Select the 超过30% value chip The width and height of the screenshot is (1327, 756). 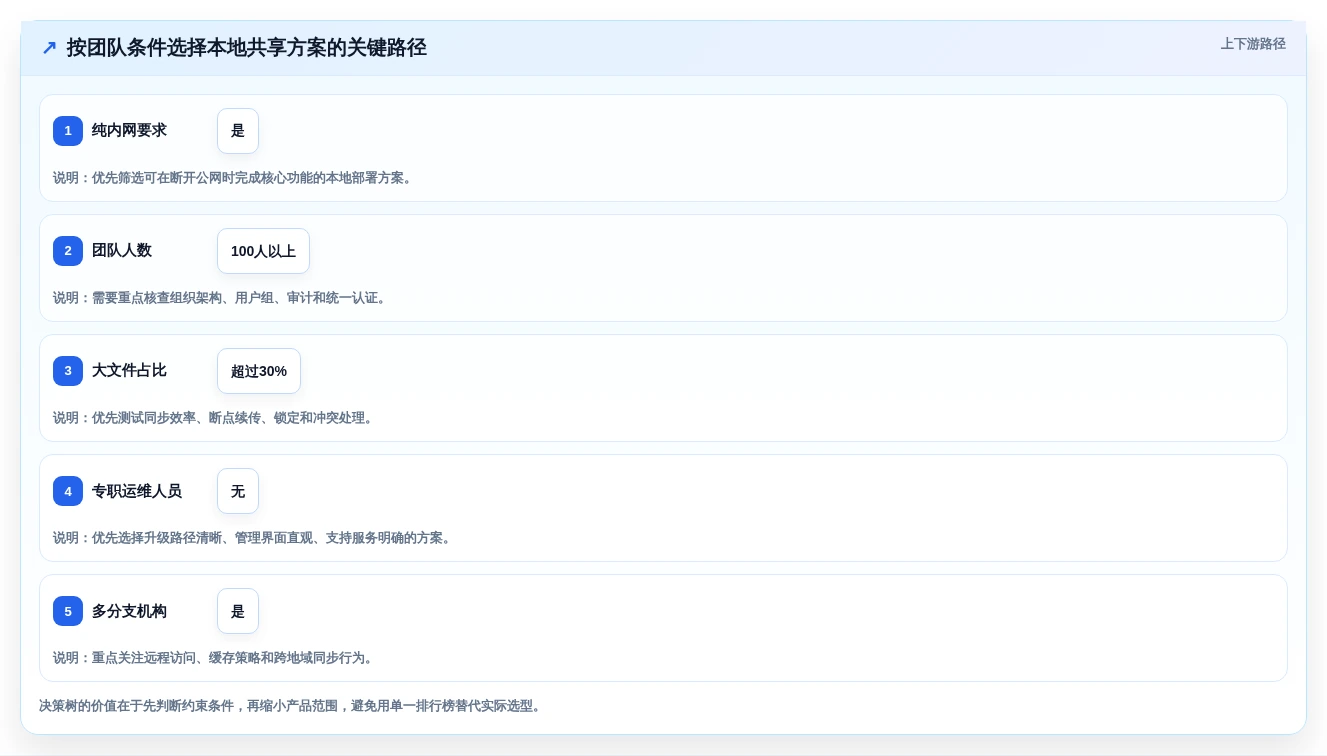(x=259, y=371)
